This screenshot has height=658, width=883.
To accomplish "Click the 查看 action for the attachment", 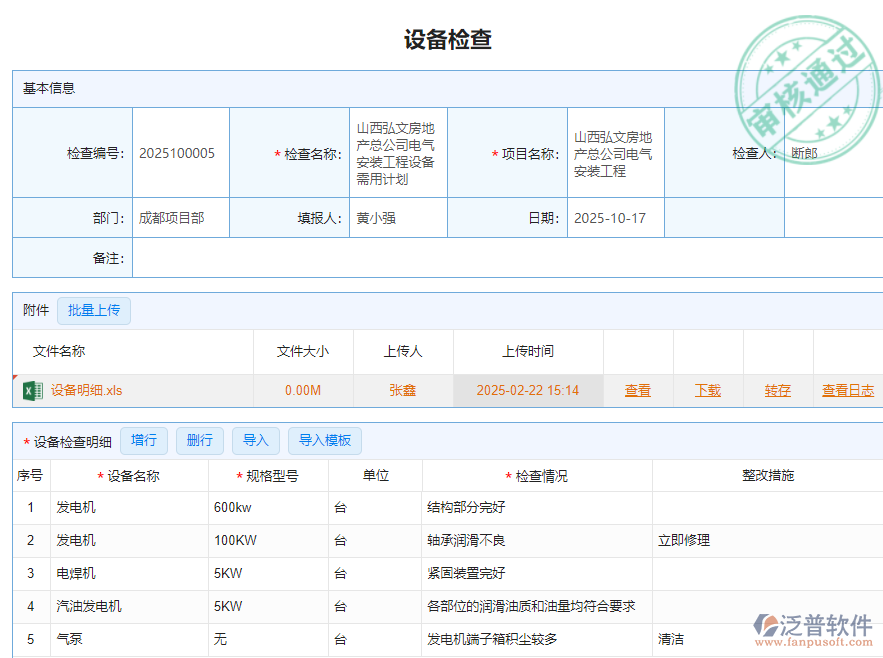I will tap(638, 390).
